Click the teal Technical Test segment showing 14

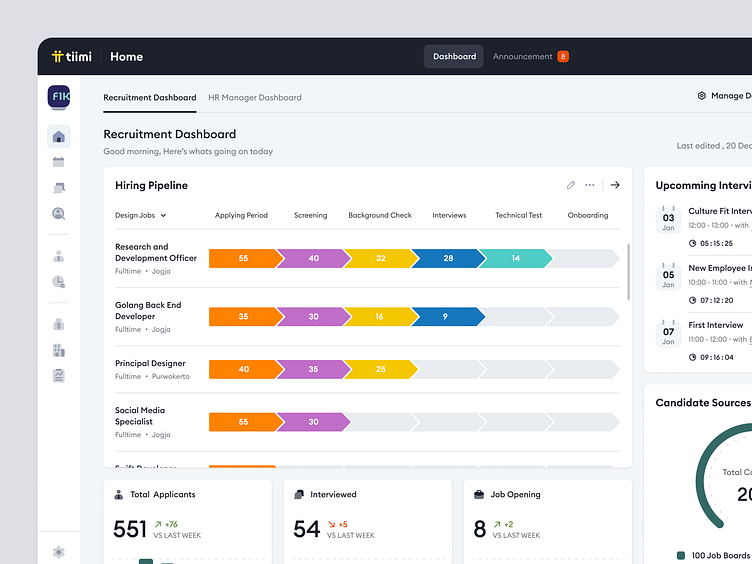pos(514,258)
